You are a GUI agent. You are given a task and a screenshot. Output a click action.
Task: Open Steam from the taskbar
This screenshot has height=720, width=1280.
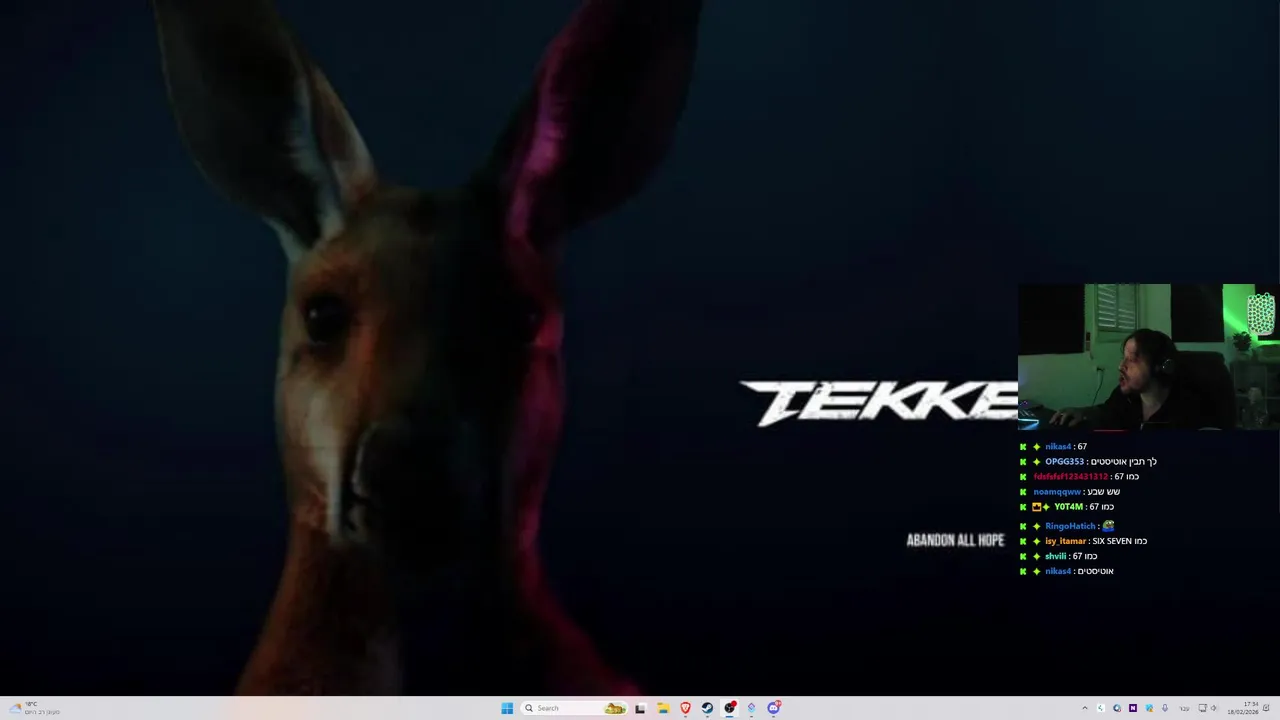tap(707, 708)
